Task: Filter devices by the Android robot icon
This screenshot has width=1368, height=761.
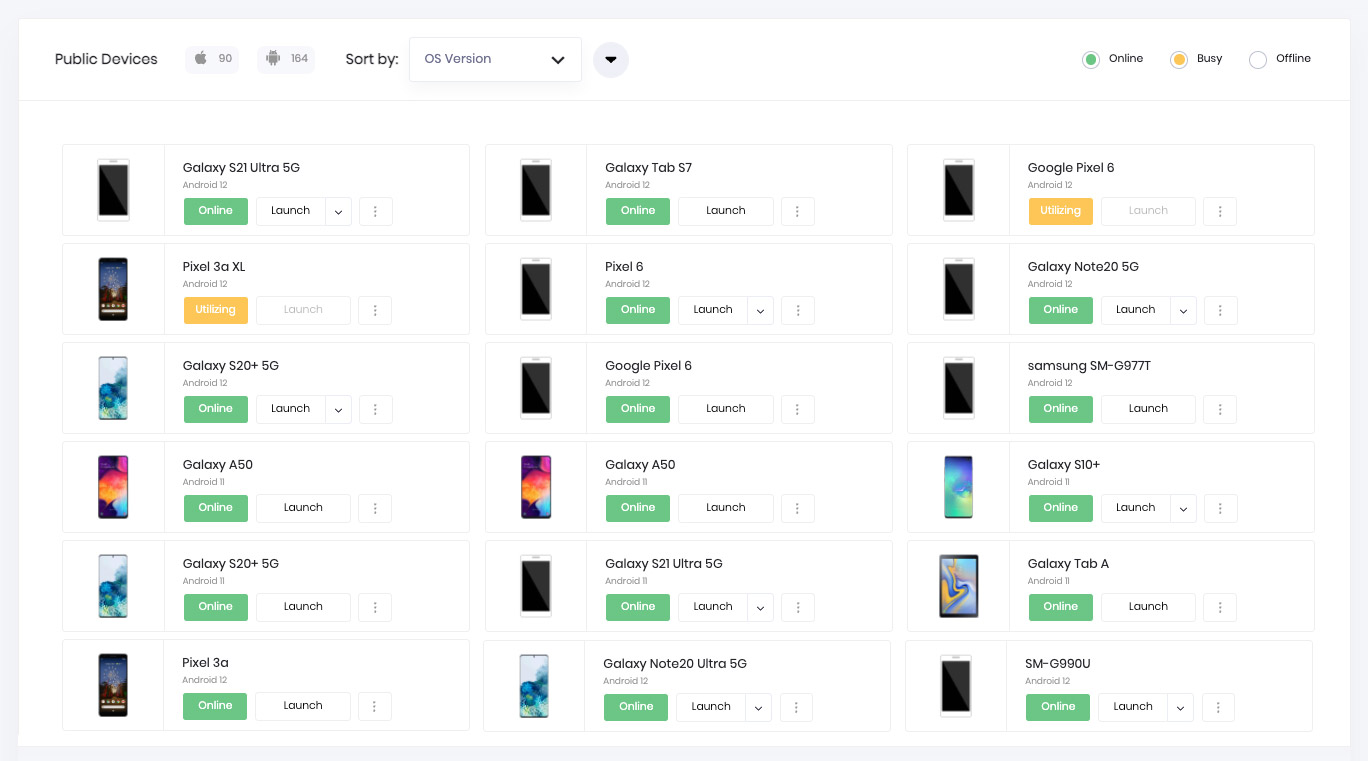Action: point(286,59)
